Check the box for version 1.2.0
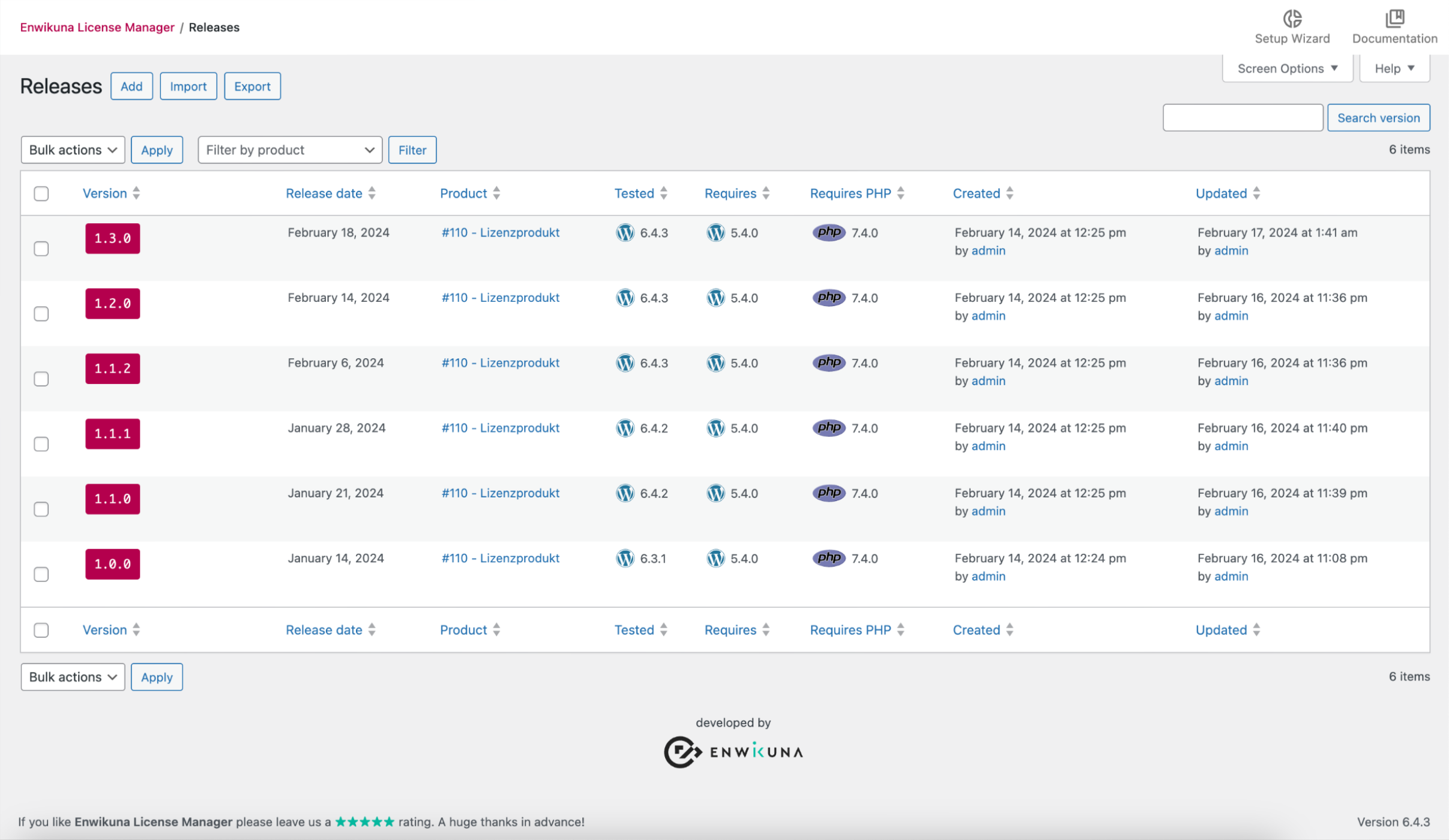Viewport: 1449px width, 840px height. point(41,314)
